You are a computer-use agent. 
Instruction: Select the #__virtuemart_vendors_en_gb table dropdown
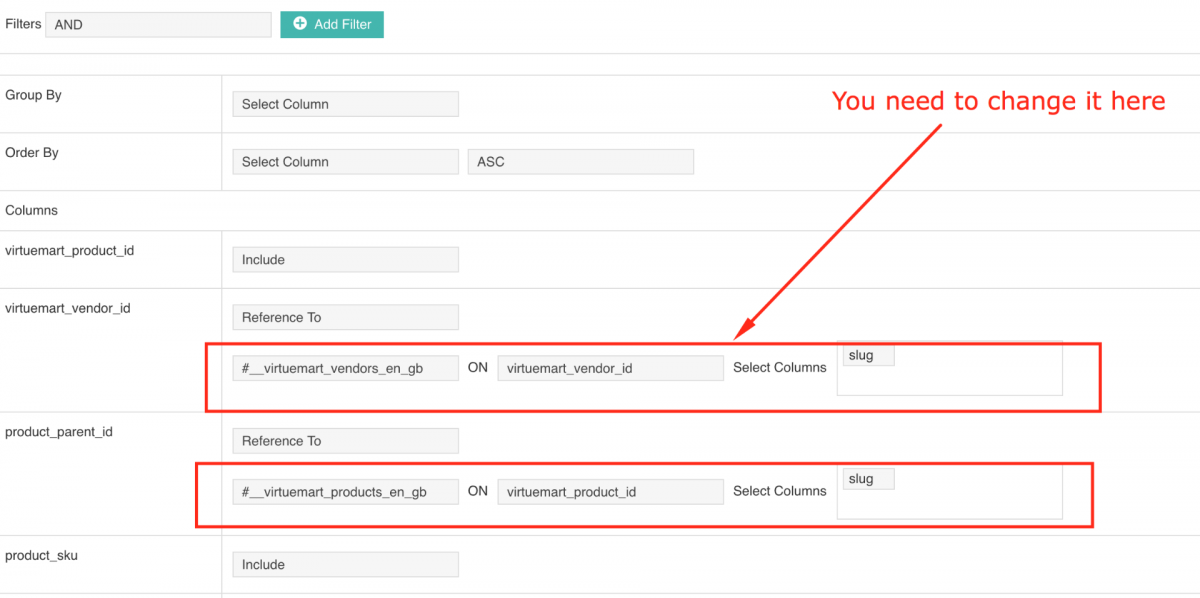(345, 368)
